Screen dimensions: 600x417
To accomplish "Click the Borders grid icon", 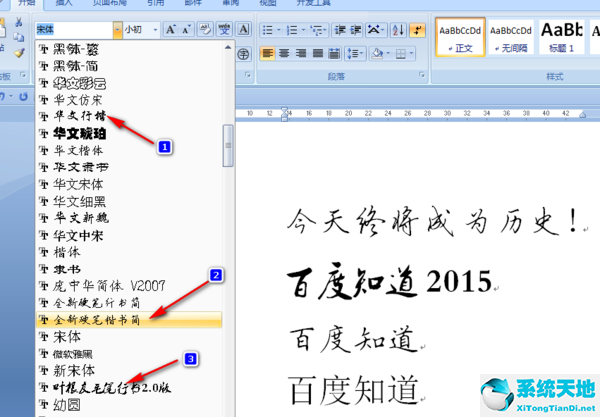I will pyautogui.click(x=401, y=54).
